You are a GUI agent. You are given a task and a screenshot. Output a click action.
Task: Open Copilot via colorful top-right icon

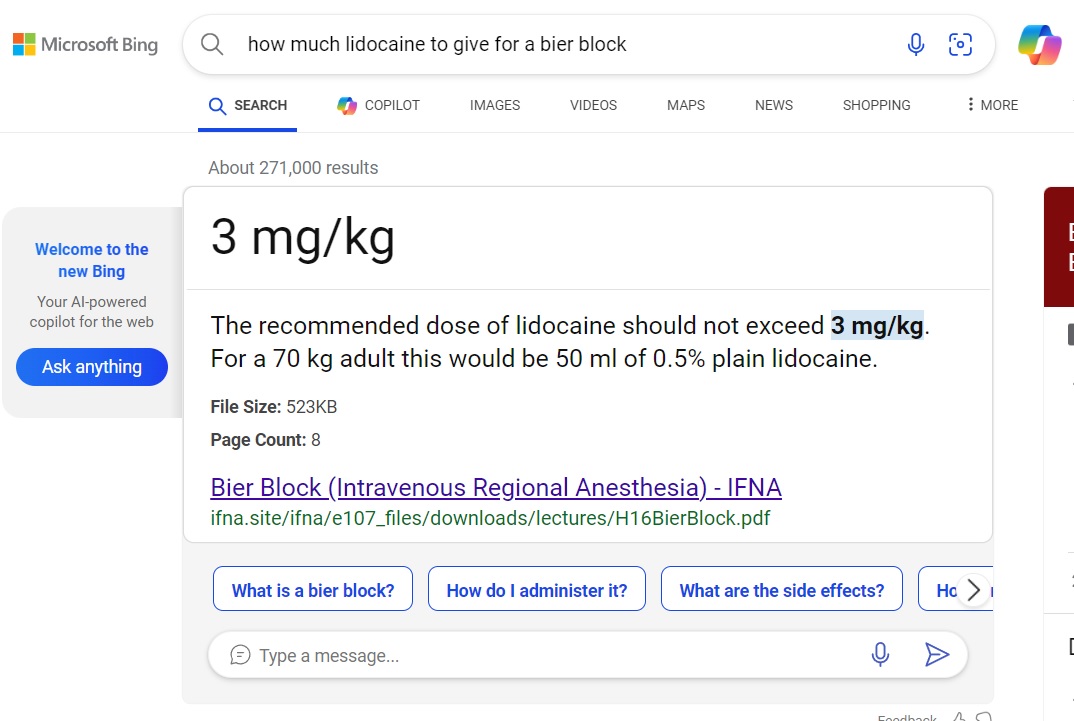[x=1039, y=45]
